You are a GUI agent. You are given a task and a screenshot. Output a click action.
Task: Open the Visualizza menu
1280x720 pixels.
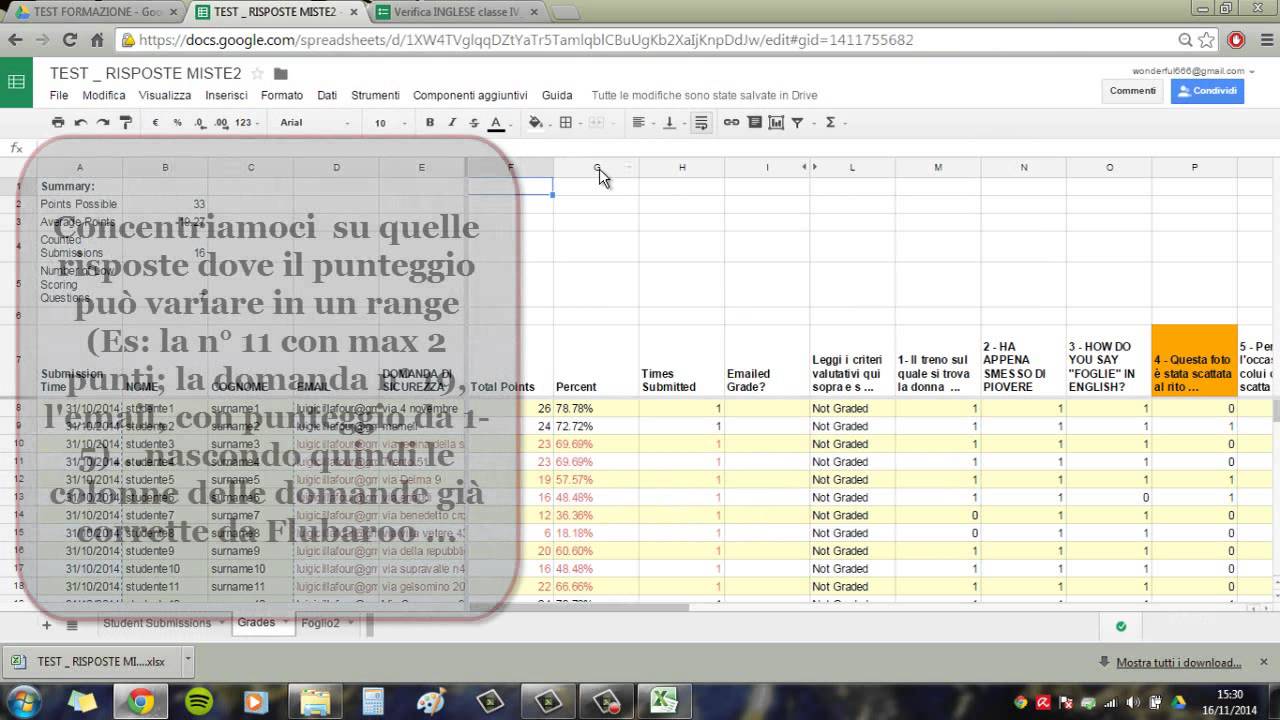coord(165,95)
